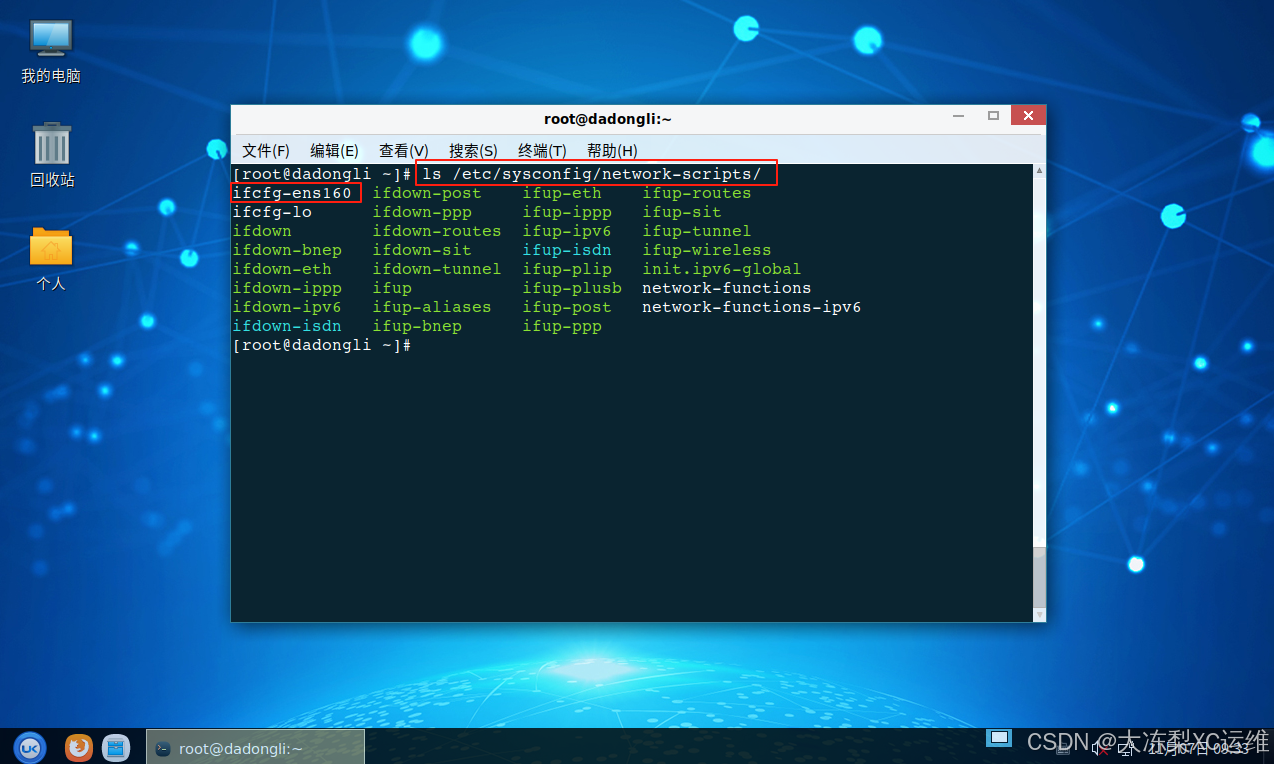This screenshot has width=1274, height=764.
Task: Click the ifup-bnep file name
Action: [417, 326]
